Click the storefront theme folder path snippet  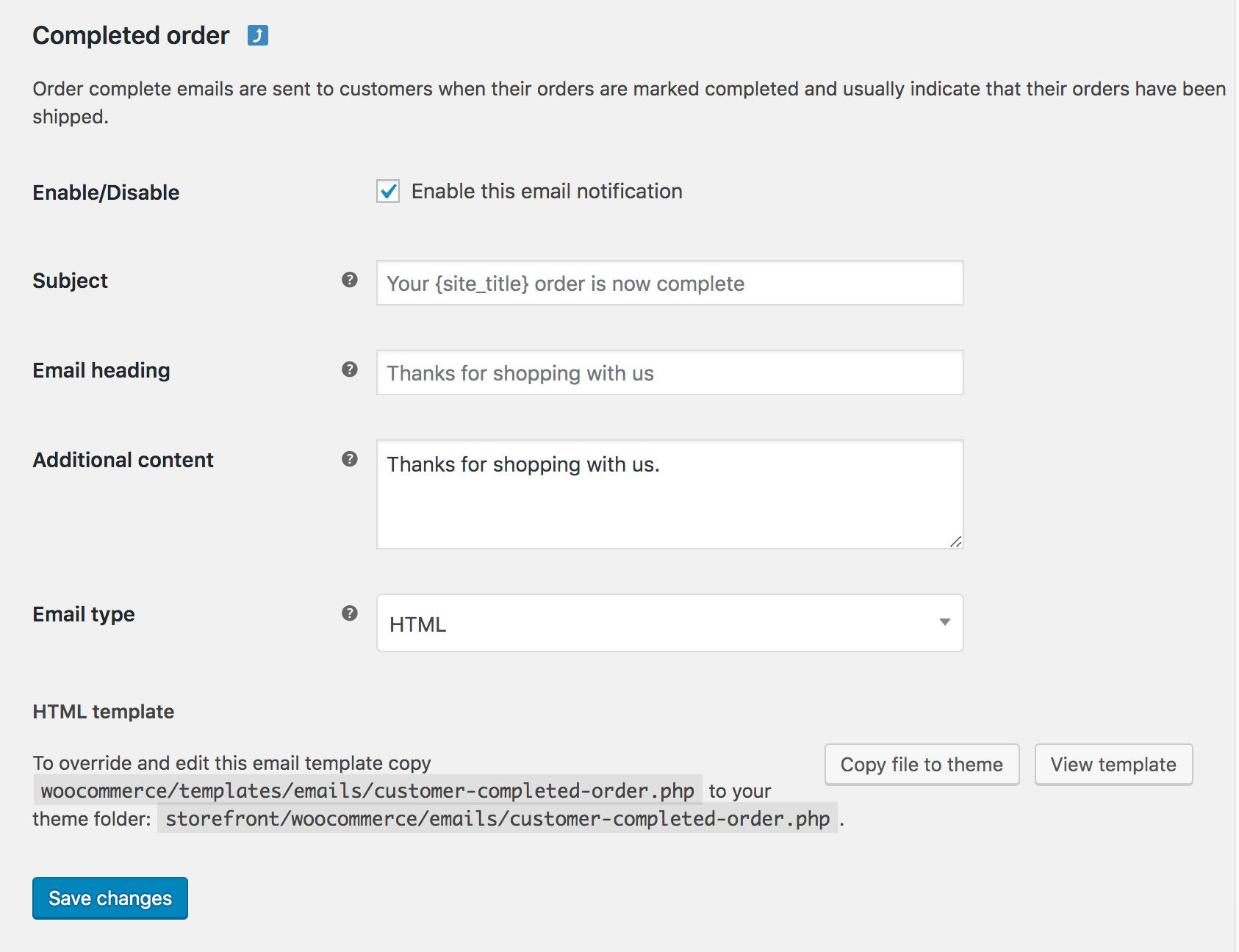(x=498, y=819)
